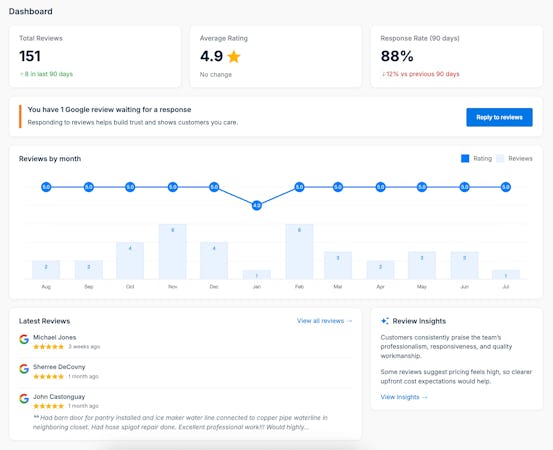
Task: Open the Total Reviews card
Action: click(x=95, y=56)
